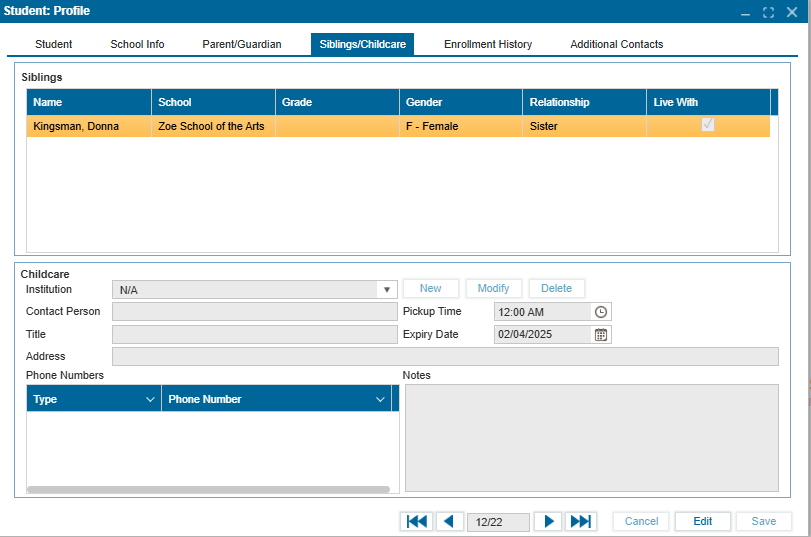Image resolution: width=811 pixels, height=537 pixels.
Task: Expand the Institution dropdown
Action: coord(387,290)
